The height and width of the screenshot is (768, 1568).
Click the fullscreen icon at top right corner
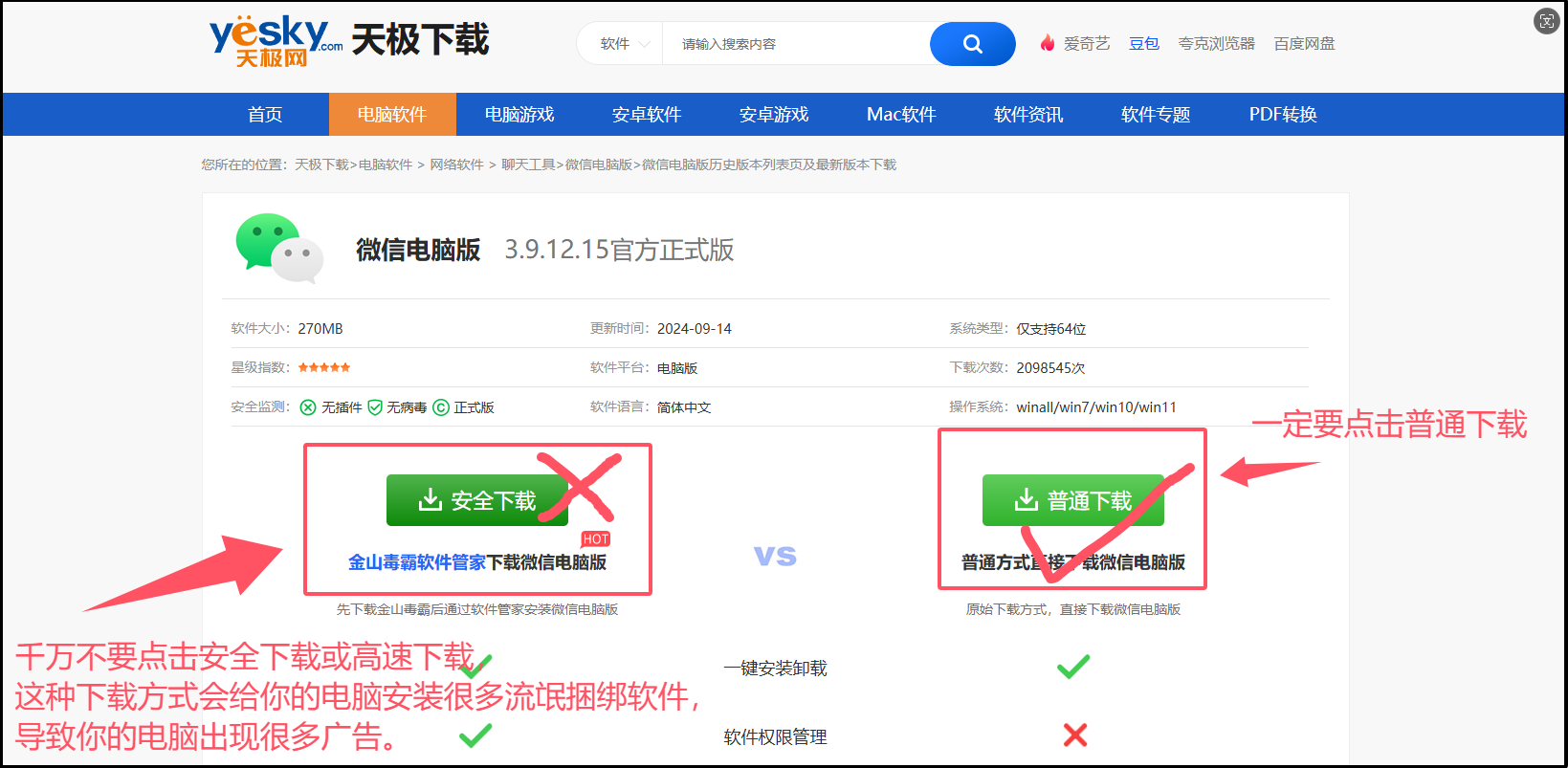click(x=1546, y=21)
